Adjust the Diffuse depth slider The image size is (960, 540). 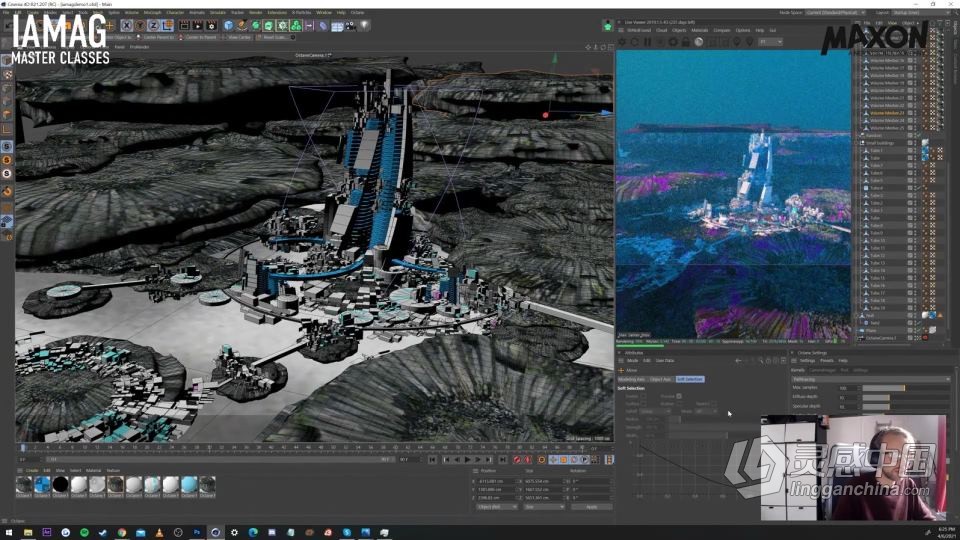[906, 397]
